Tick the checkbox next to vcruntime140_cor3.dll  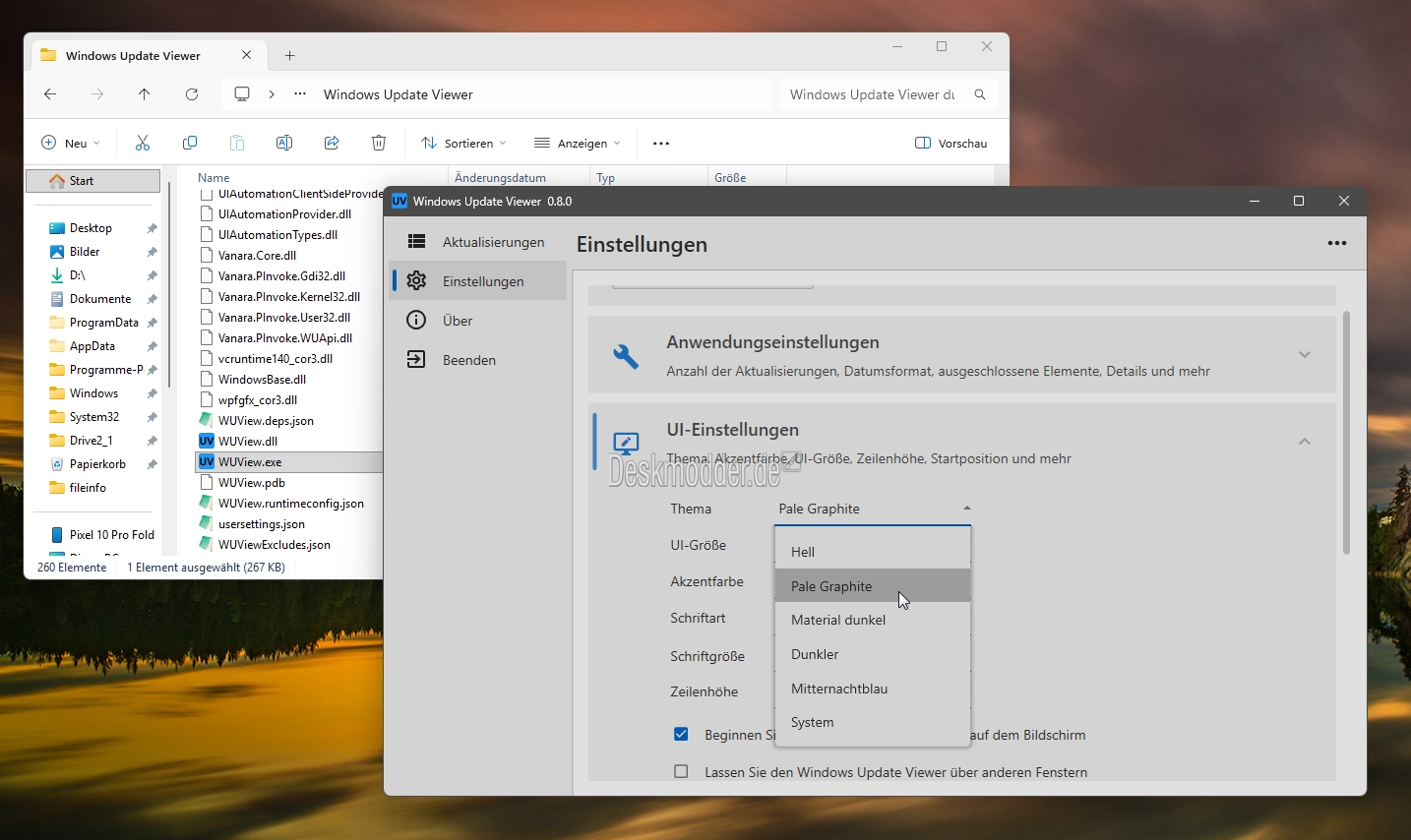click(207, 359)
